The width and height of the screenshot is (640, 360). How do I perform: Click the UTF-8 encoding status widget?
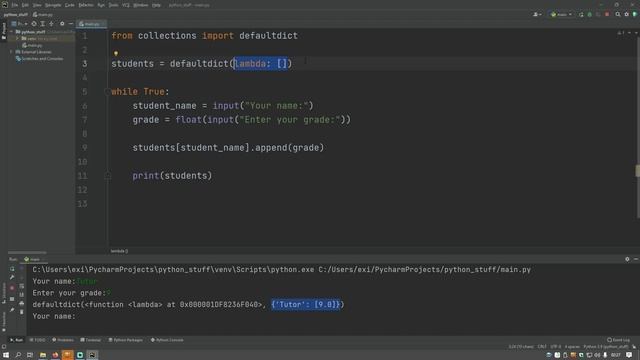pos(556,347)
